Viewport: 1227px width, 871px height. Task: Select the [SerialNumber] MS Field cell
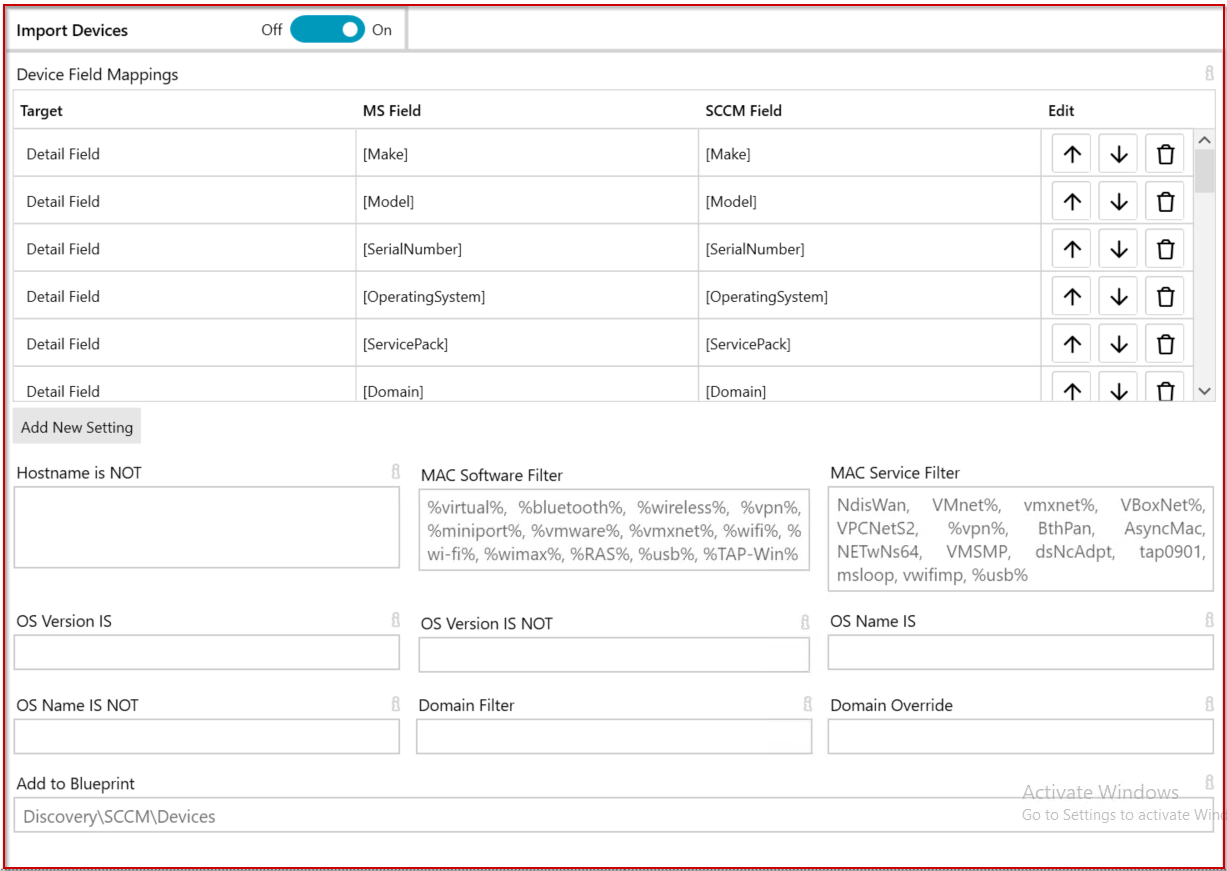point(527,249)
